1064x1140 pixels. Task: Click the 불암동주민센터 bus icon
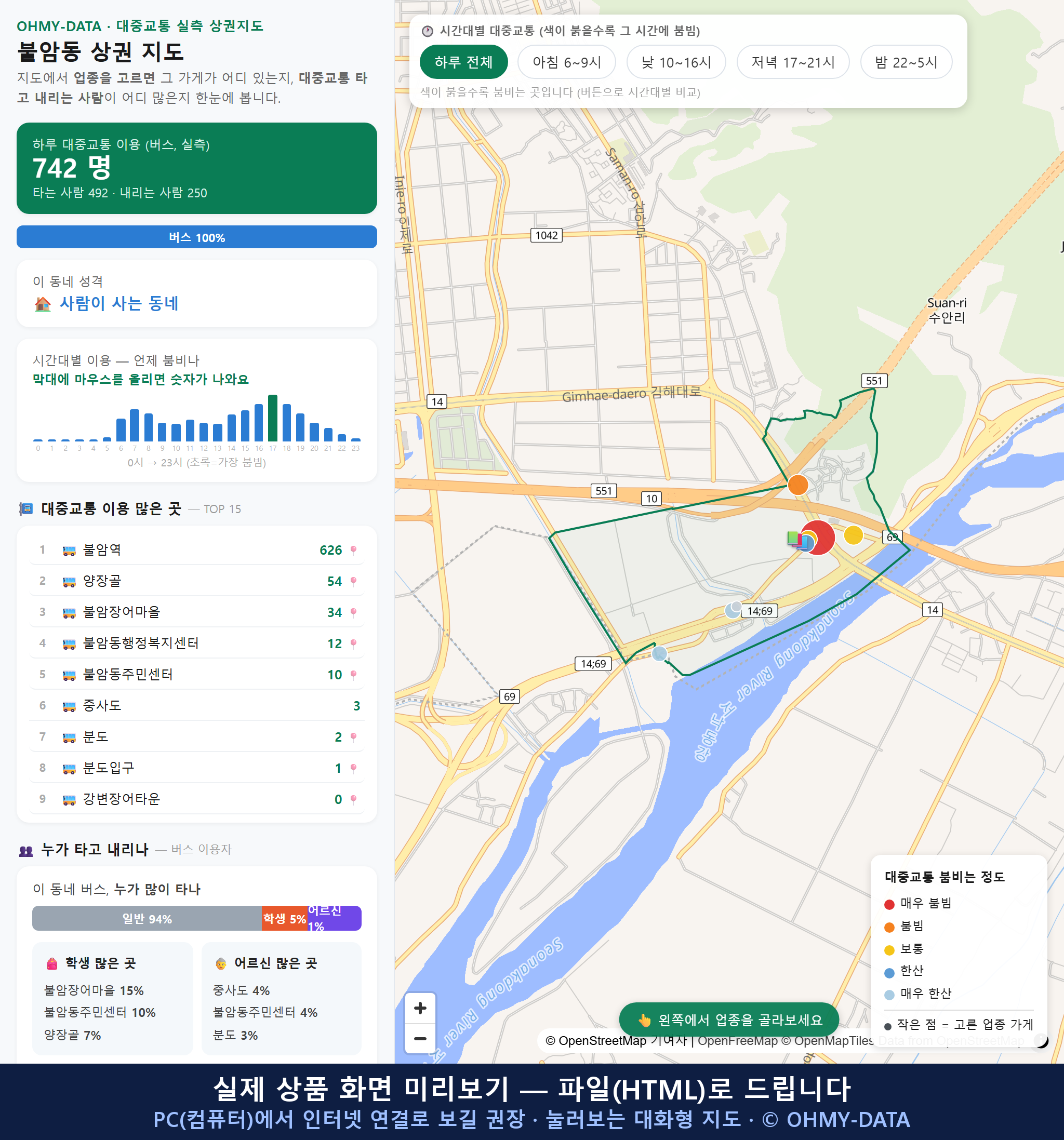pos(69,675)
